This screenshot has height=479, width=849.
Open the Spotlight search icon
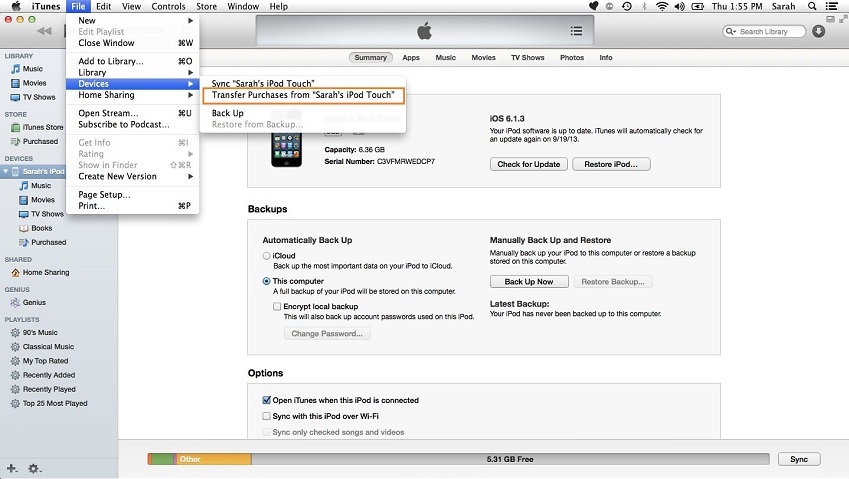pyautogui.click(x=813, y=6)
